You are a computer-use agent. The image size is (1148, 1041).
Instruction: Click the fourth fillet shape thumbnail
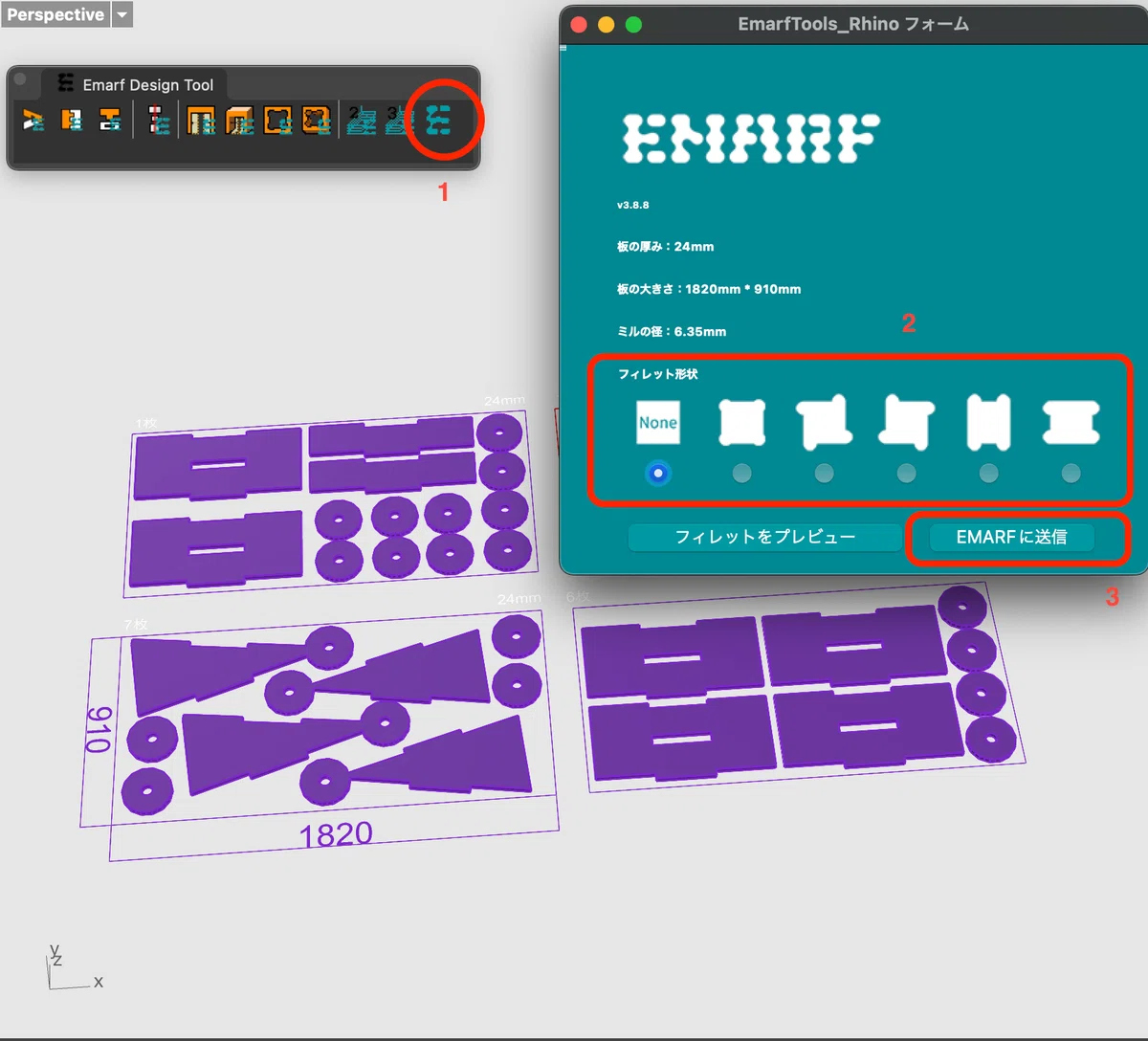906,422
